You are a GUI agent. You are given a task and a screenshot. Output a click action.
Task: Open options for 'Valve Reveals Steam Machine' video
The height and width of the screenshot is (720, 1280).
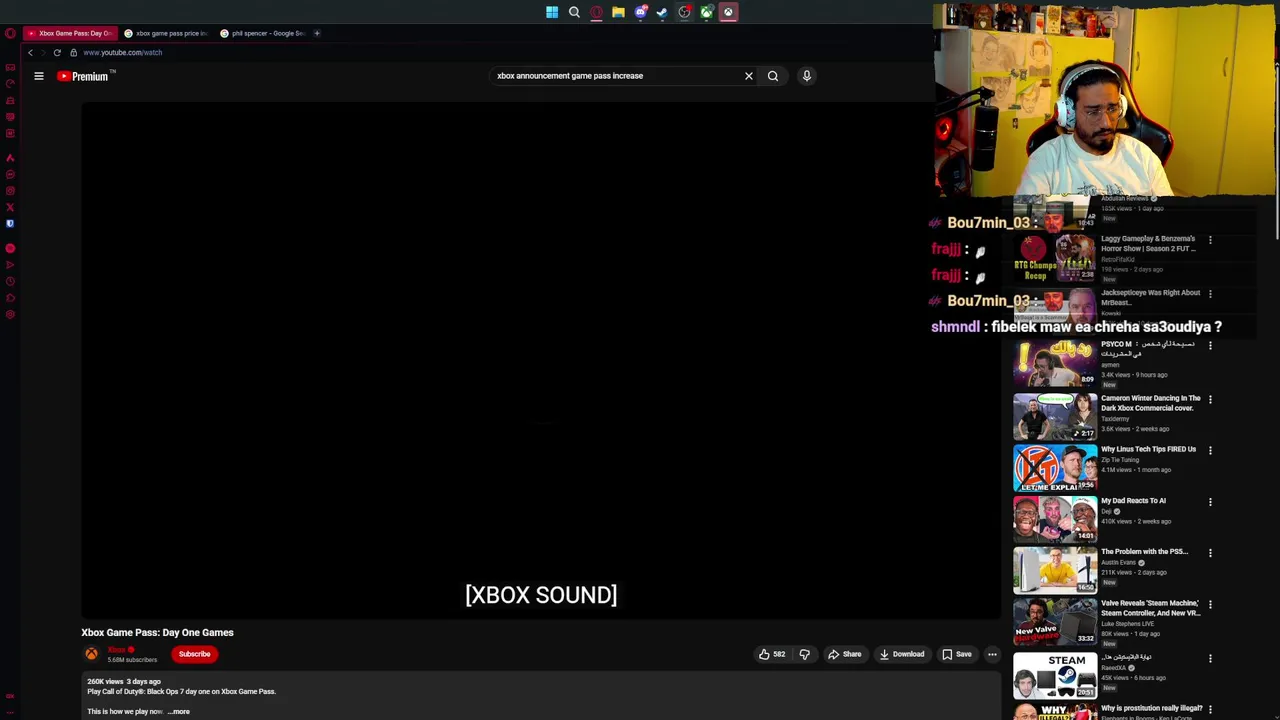tap(1210, 605)
